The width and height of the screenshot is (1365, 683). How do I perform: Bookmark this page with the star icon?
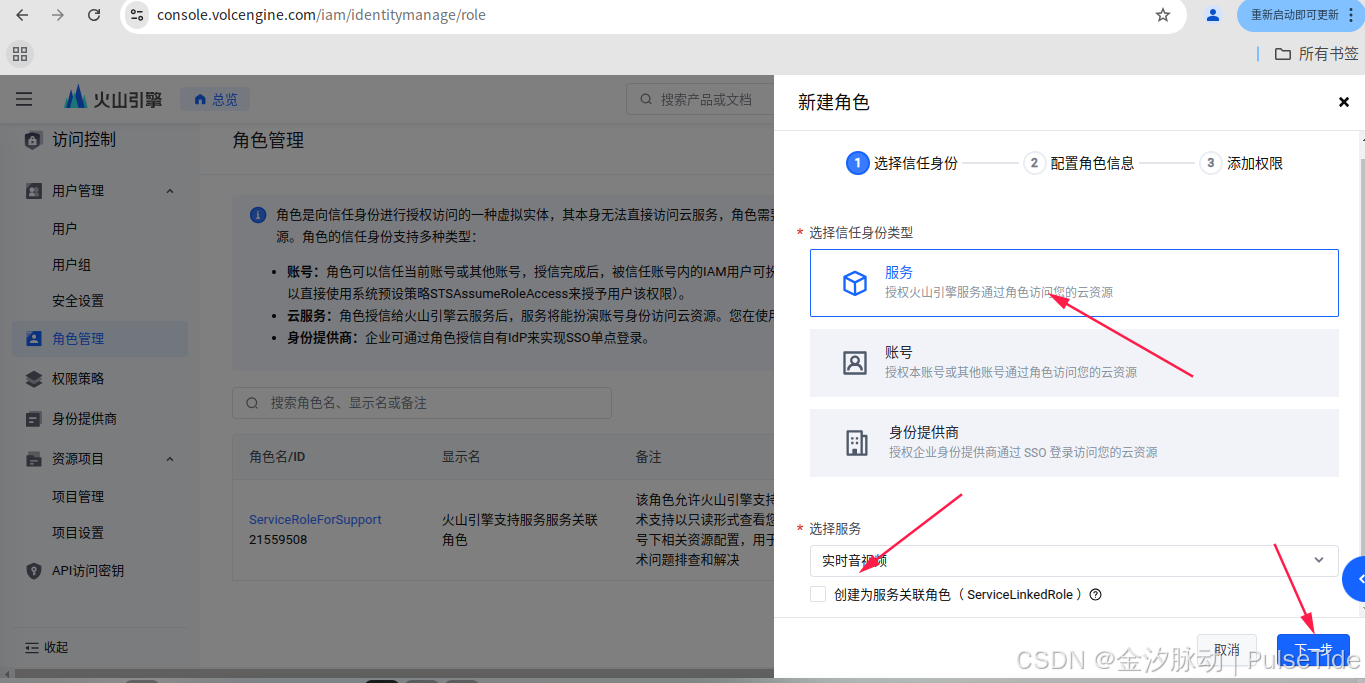[1162, 15]
